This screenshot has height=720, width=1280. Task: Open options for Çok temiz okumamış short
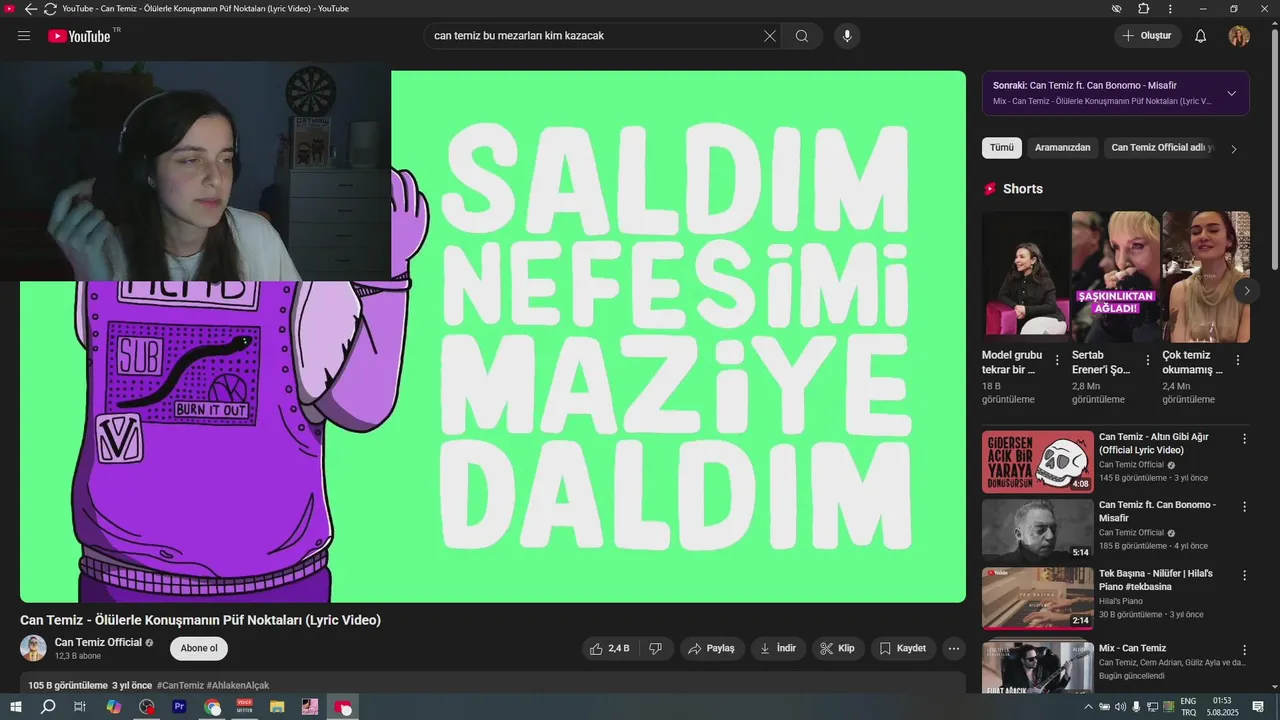(x=1238, y=360)
